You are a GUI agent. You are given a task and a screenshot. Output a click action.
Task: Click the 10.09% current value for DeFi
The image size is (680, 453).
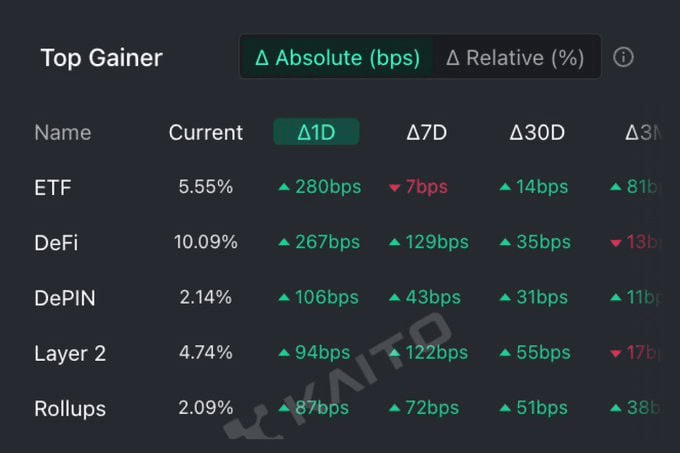click(206, 242)
